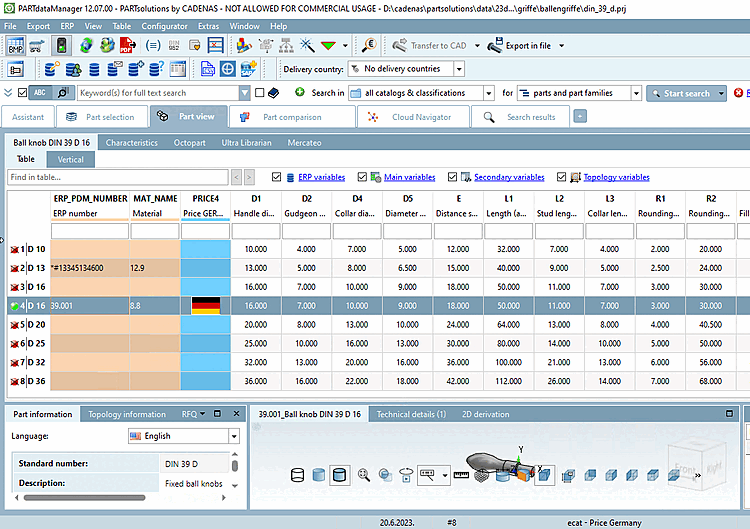Click the Topology variables link
Viewport: 750px width, 529px height.
616,177
